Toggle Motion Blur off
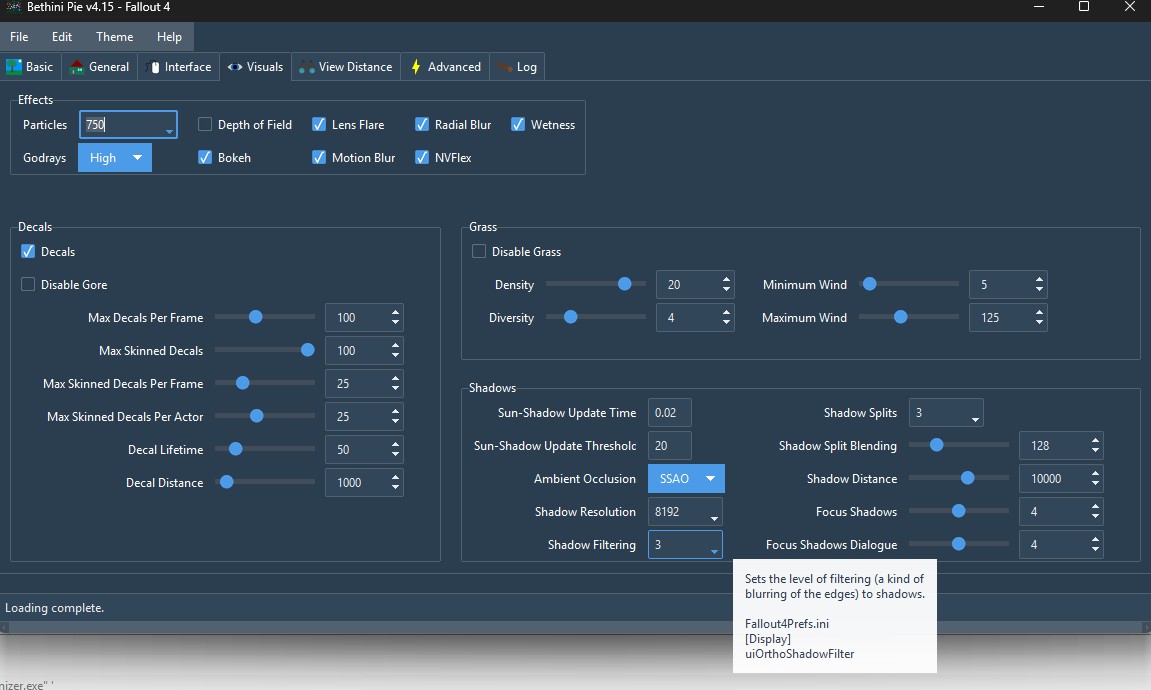1151x690 pixels. (x=319, y=158)
